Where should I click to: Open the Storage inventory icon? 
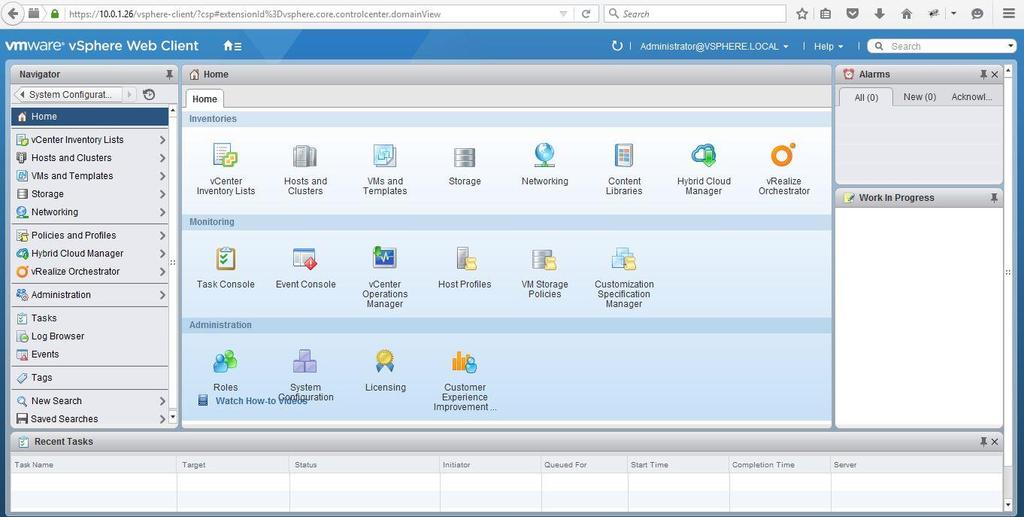[464, 157]
